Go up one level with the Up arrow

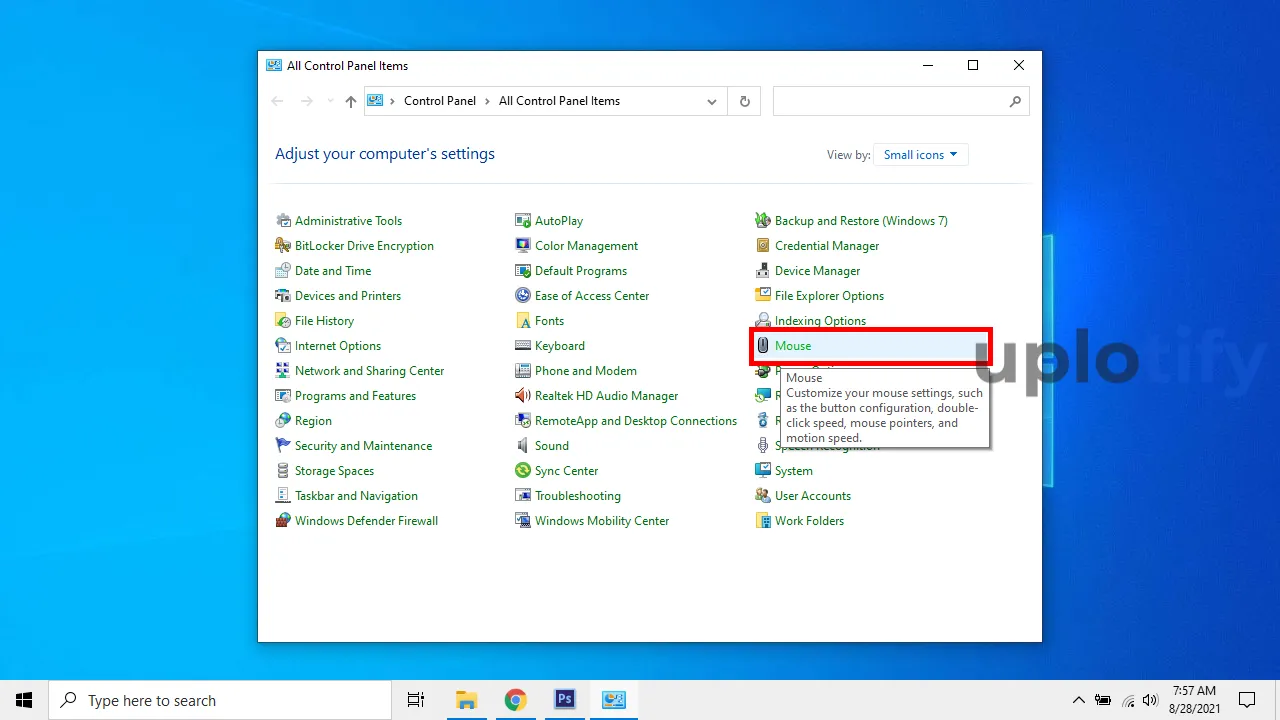coord(350,102)
